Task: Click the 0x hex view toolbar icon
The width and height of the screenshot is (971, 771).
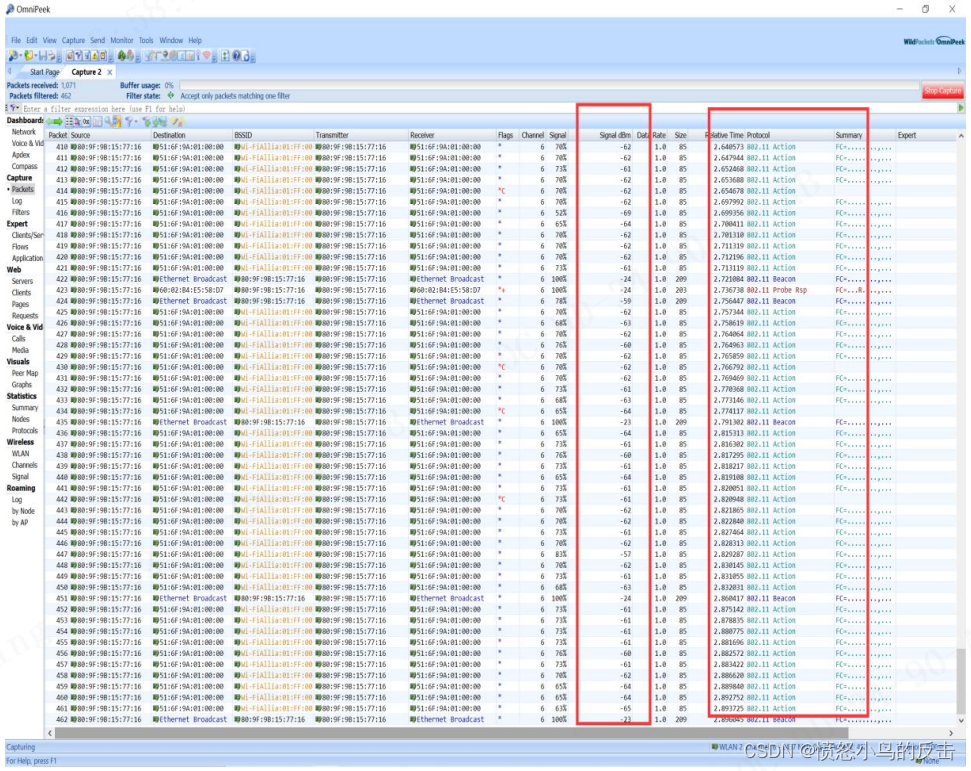Action: 86,121
